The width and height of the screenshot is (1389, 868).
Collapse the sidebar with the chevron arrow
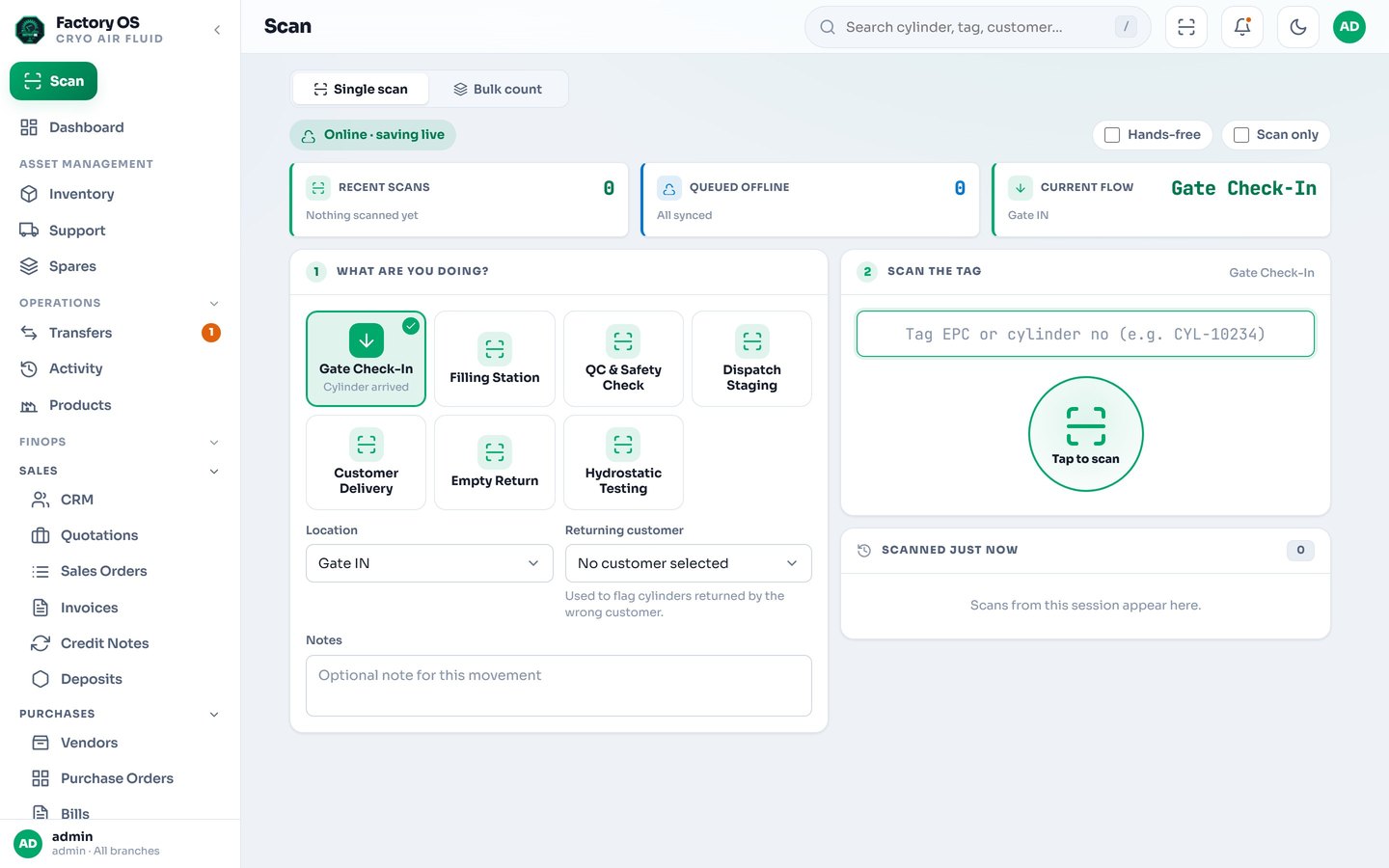tap(217, 30)
